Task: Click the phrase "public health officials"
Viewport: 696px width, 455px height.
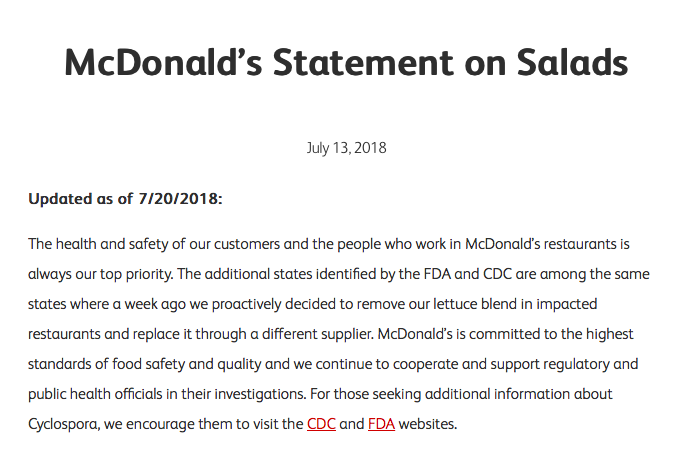Action: click(x=95, y=394)
